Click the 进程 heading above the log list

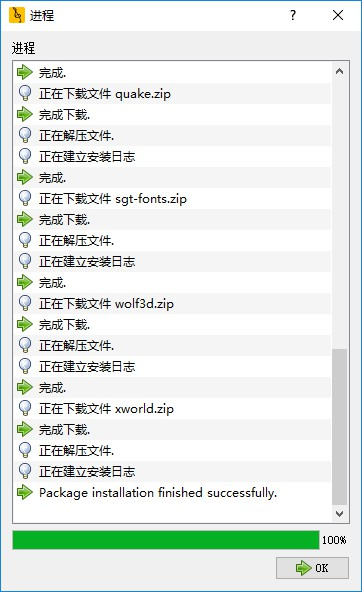(23, 48)
